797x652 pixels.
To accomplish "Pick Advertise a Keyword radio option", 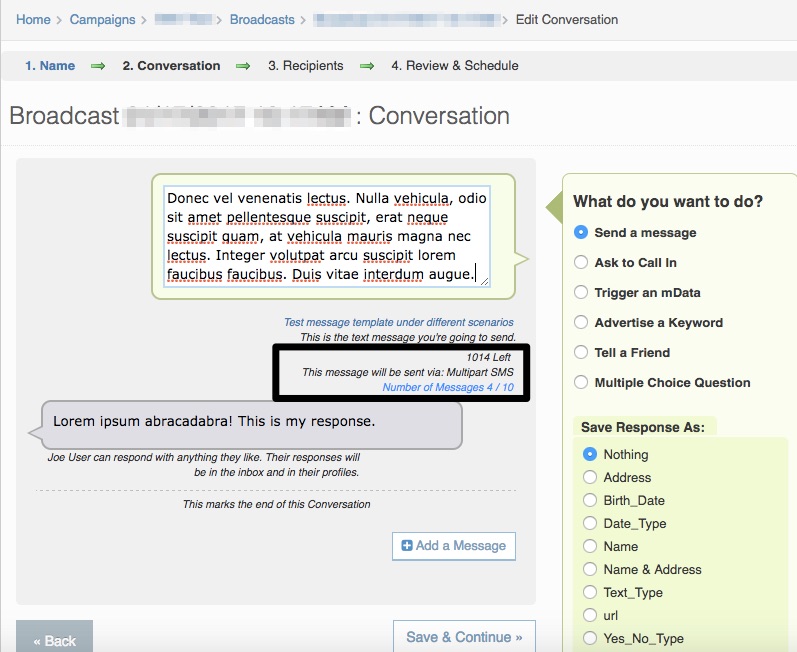I will pyautogui.click(x=581, y=322).
